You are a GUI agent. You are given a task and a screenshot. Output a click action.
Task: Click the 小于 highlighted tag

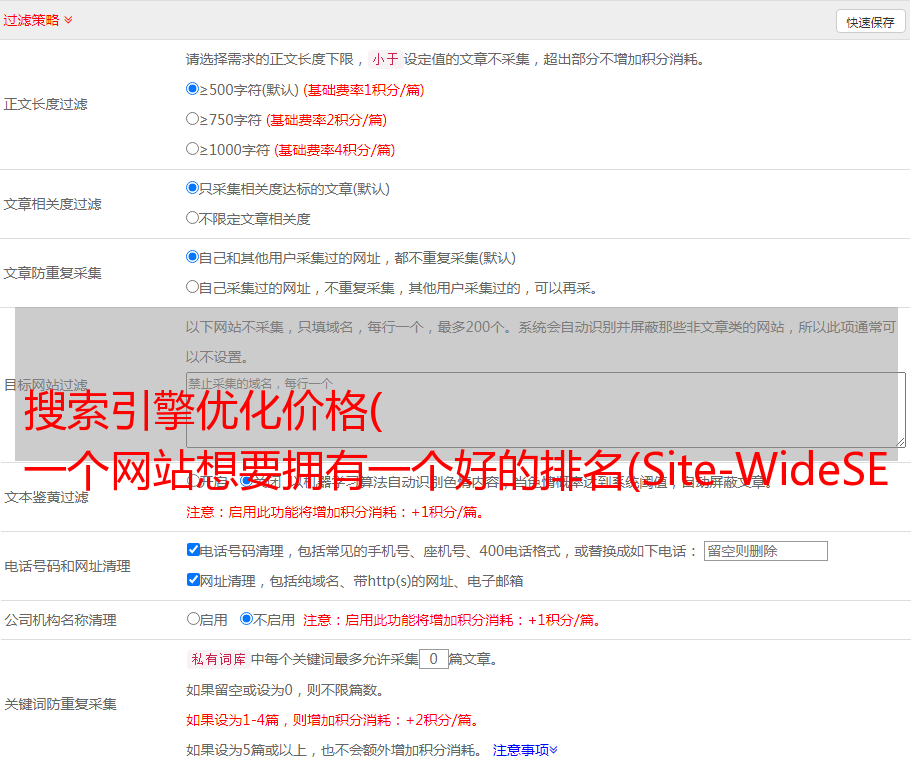[385, 59]
